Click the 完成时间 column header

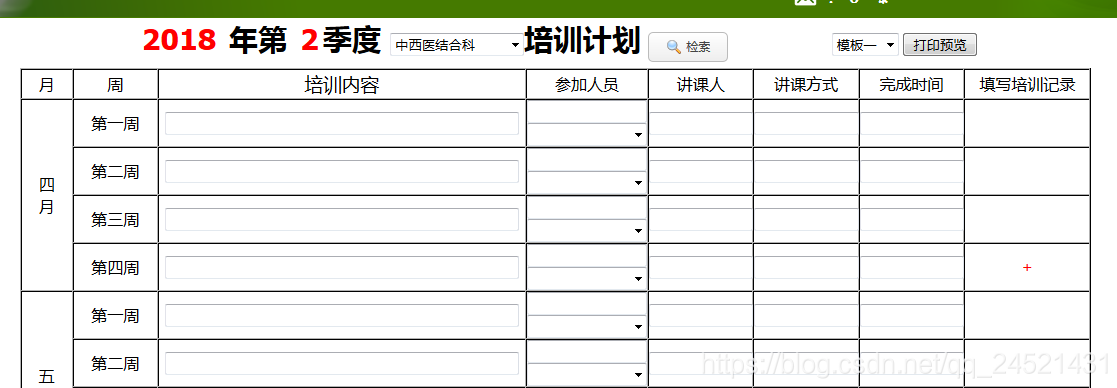pos(912,85)
